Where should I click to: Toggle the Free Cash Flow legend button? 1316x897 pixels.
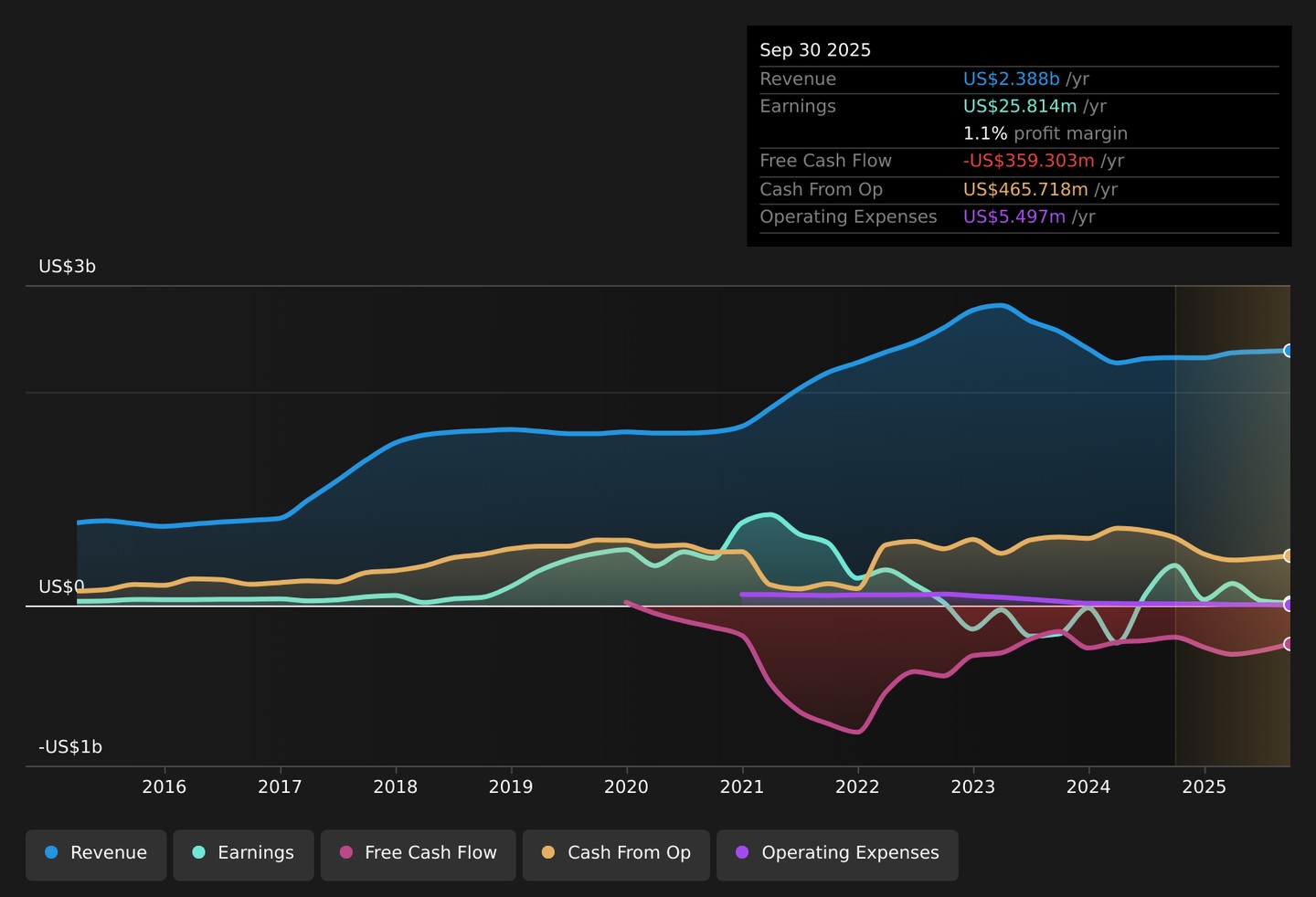419,855
